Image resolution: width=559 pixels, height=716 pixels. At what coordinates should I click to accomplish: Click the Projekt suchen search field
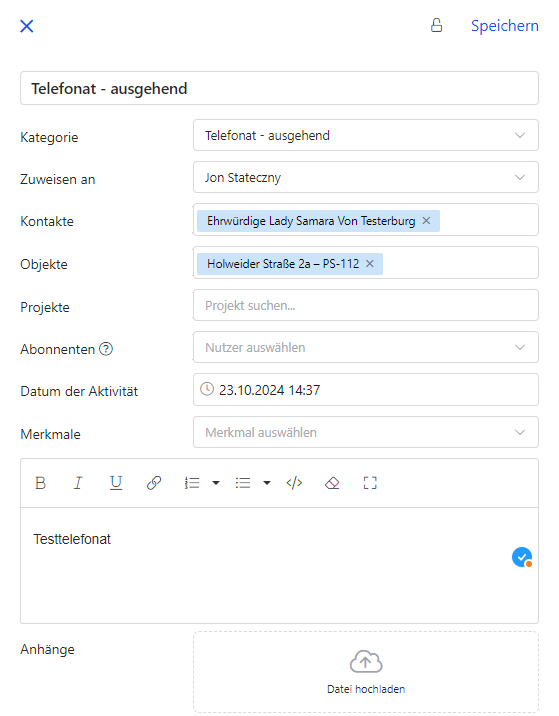coord(366,305)
